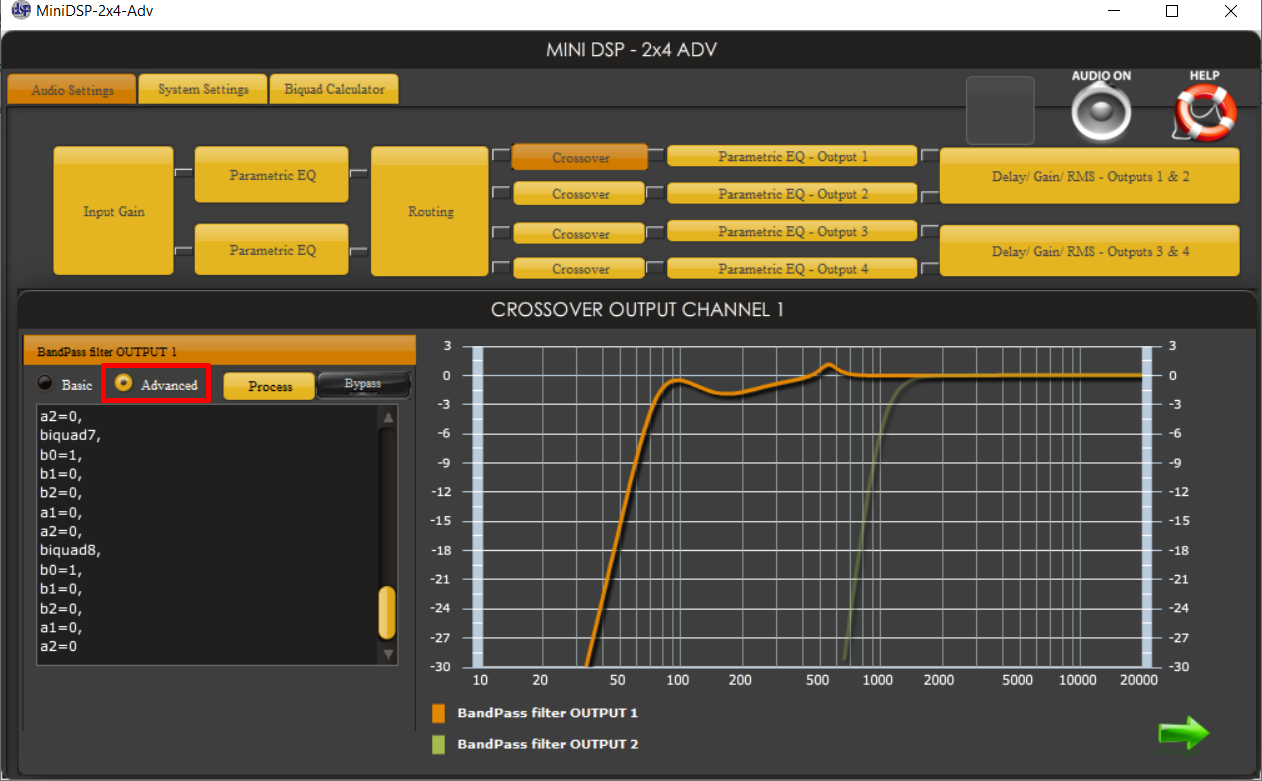
Task: Click the right blue graph boundary slider
Action: click(1147, 507)
